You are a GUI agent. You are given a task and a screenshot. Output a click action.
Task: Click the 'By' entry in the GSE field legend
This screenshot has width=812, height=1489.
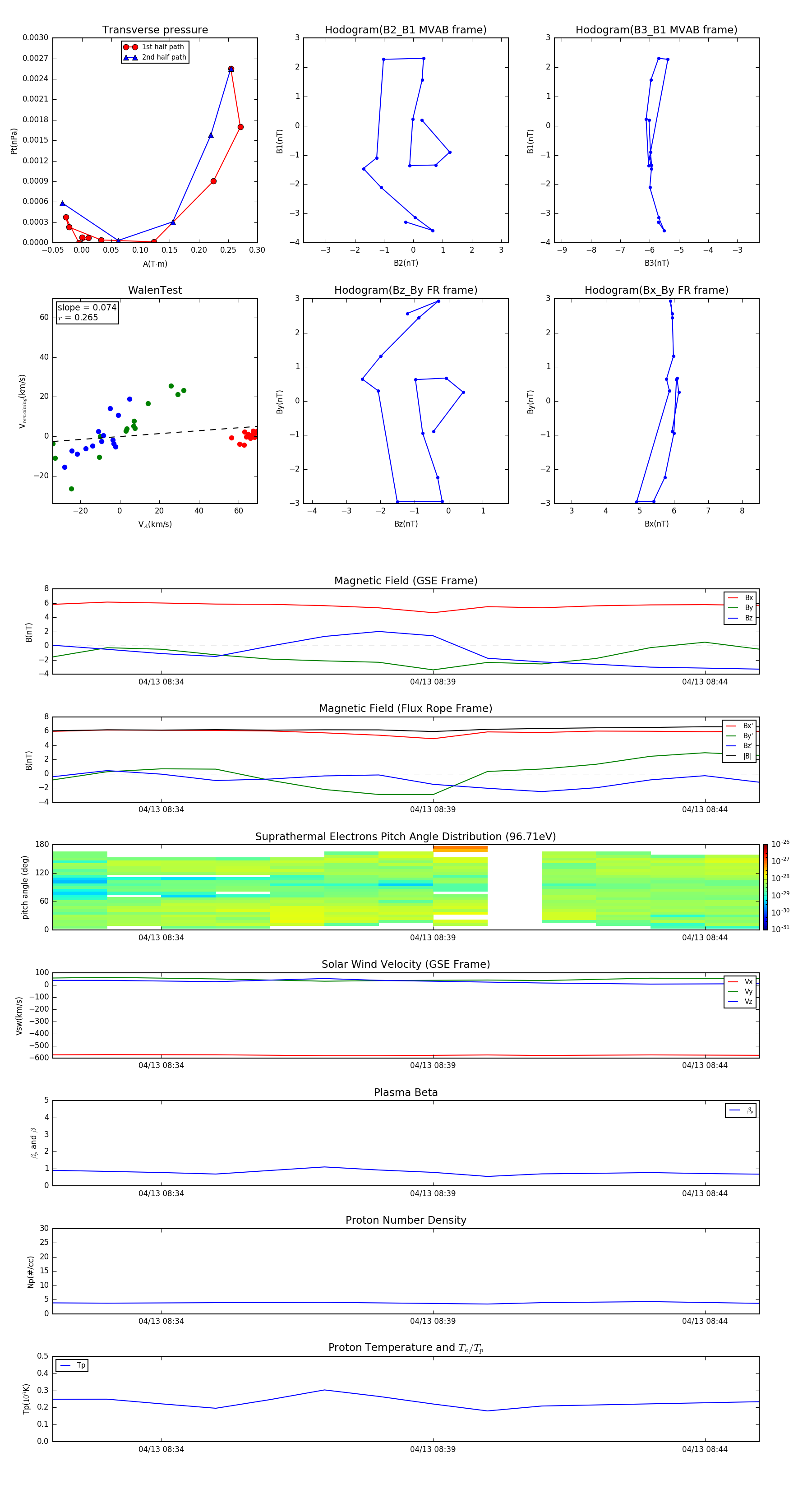coord(740,608)
